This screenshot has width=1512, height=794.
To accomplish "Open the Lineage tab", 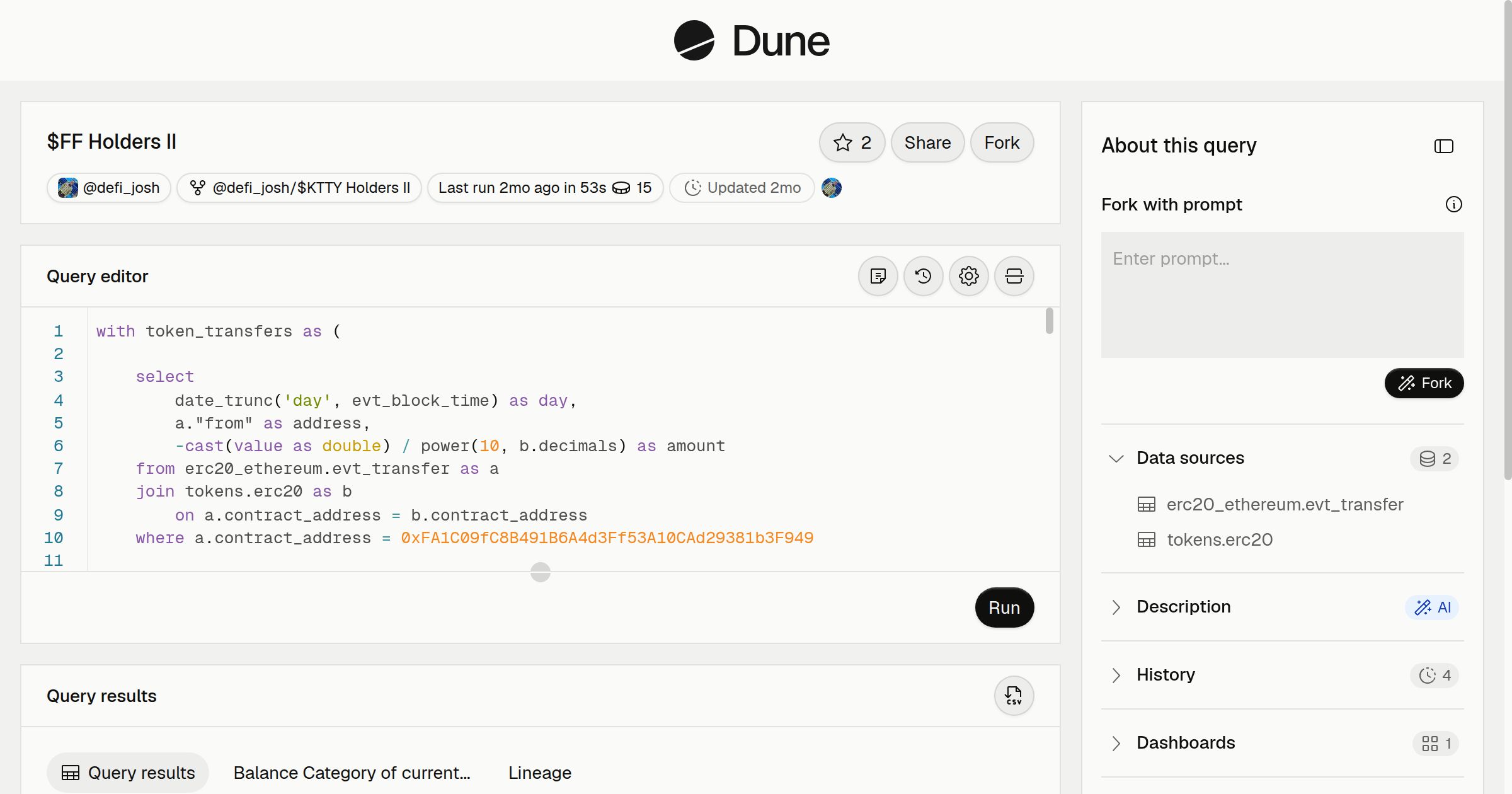I will coord(540,773).
